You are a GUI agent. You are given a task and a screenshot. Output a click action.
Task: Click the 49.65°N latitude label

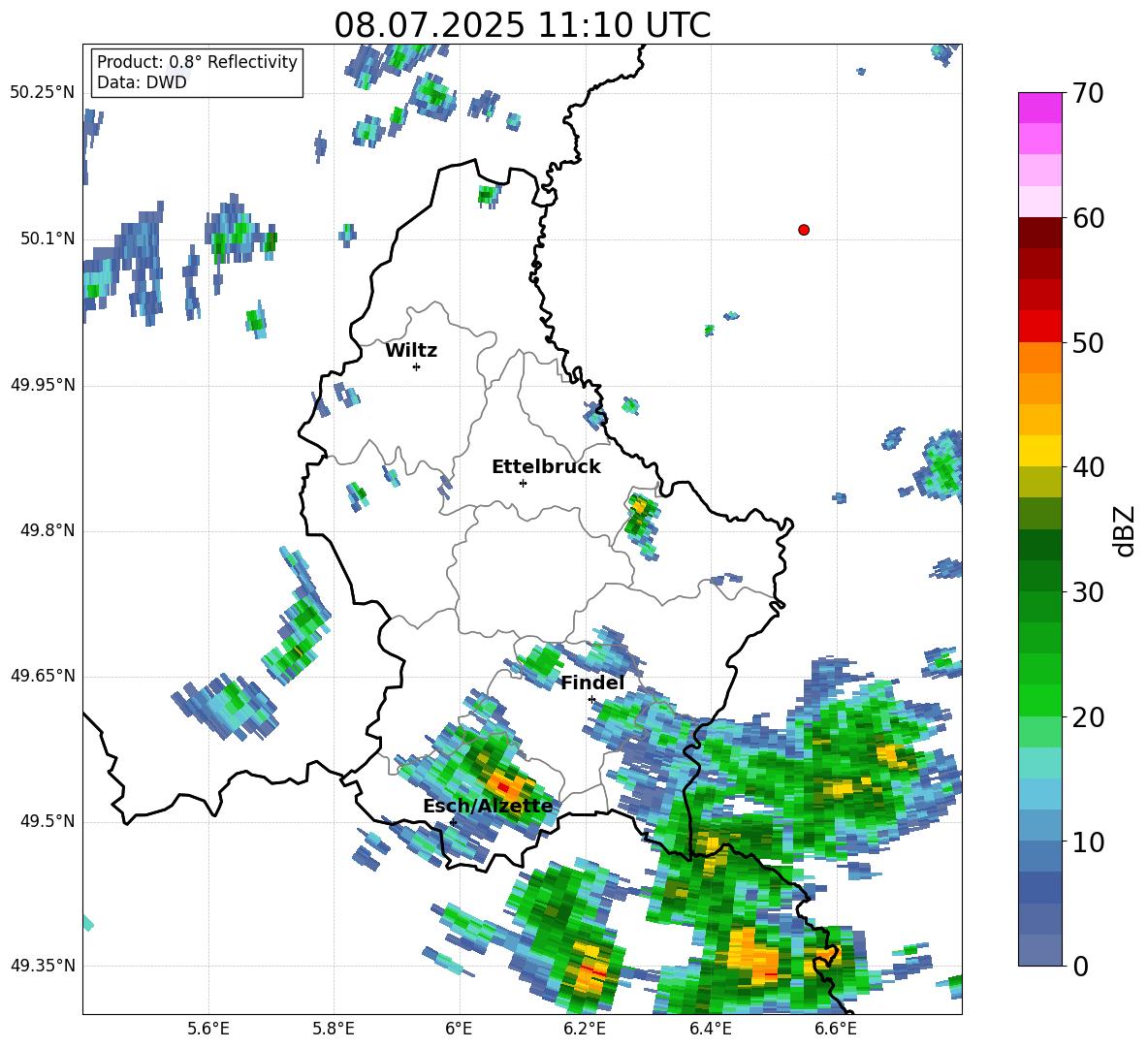click(x=43, y=676)
